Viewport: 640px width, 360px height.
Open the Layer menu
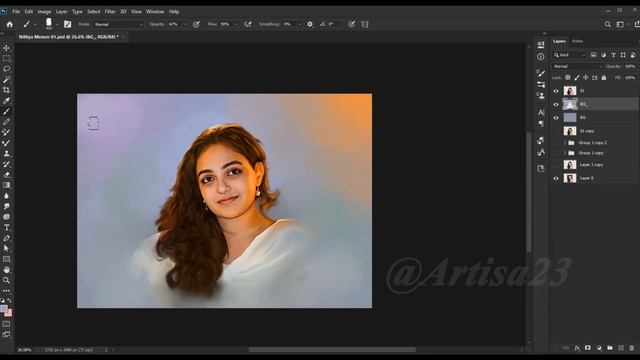pos(61,11)
